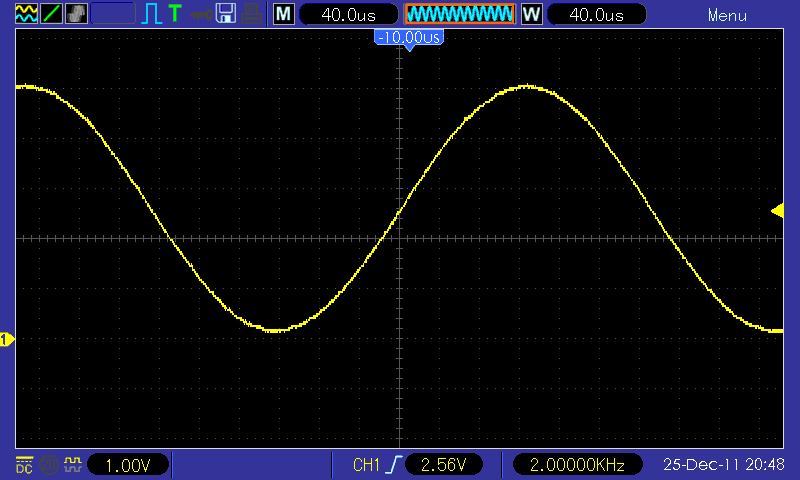This screenshot has height=480, width=800.
Task: Click the dual sine wave icon
Action: click(26, 14)
